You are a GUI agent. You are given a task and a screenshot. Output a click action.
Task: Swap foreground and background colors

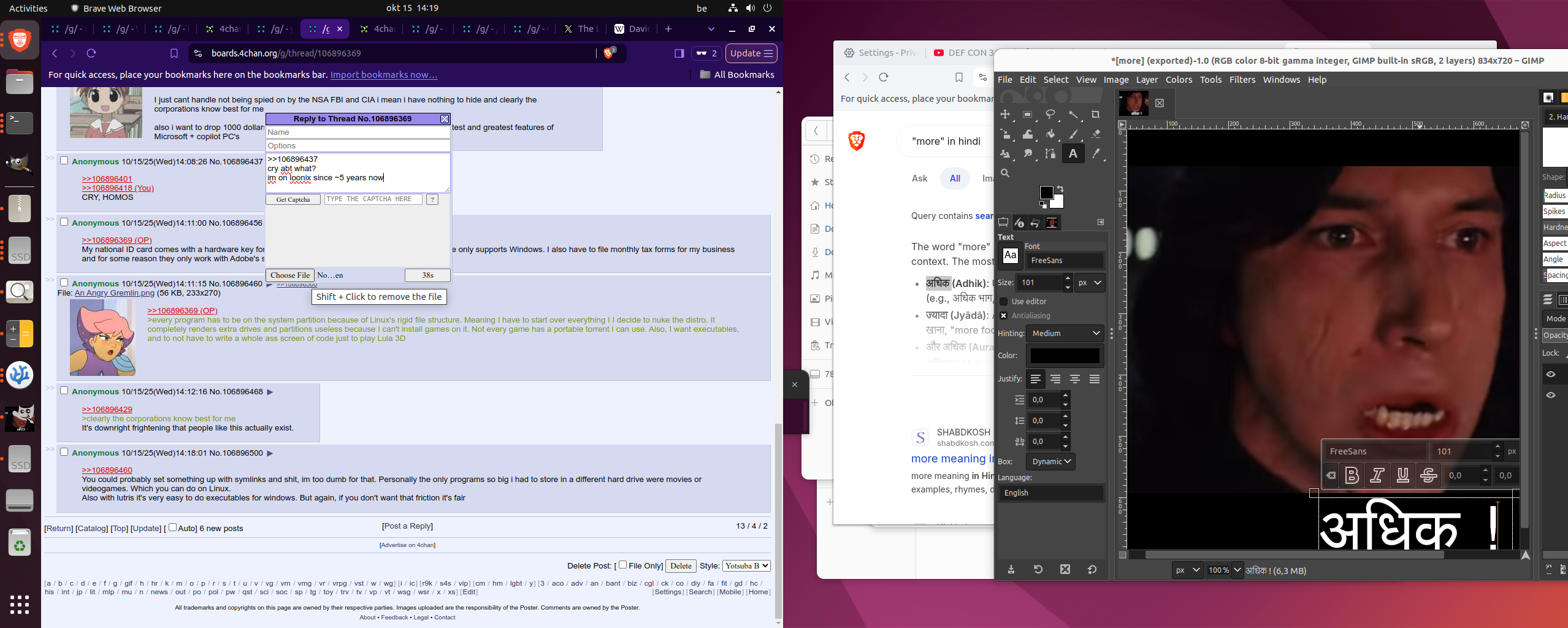click(x=1060, y=189)
